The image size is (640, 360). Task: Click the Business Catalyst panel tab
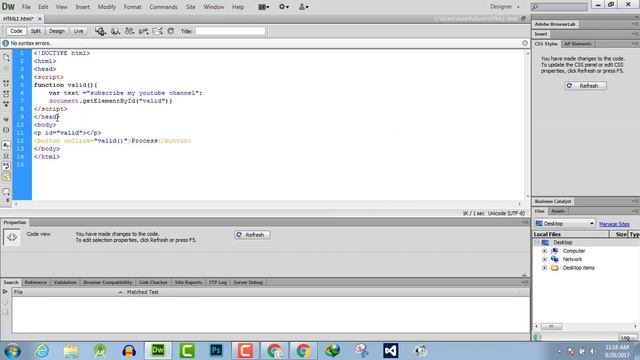tap(553, 201)
